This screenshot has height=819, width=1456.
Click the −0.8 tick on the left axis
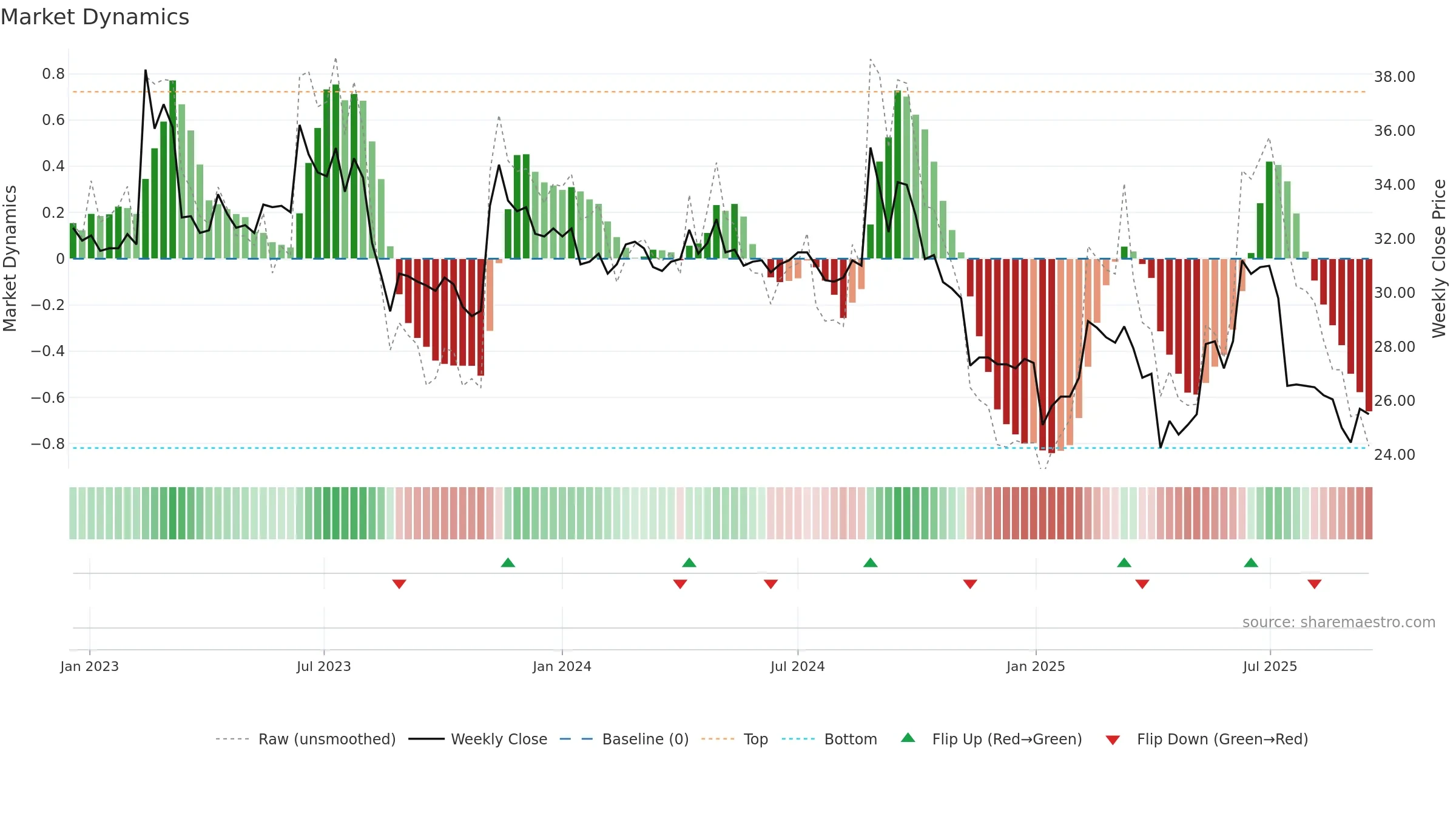click(x=48, y=444)
